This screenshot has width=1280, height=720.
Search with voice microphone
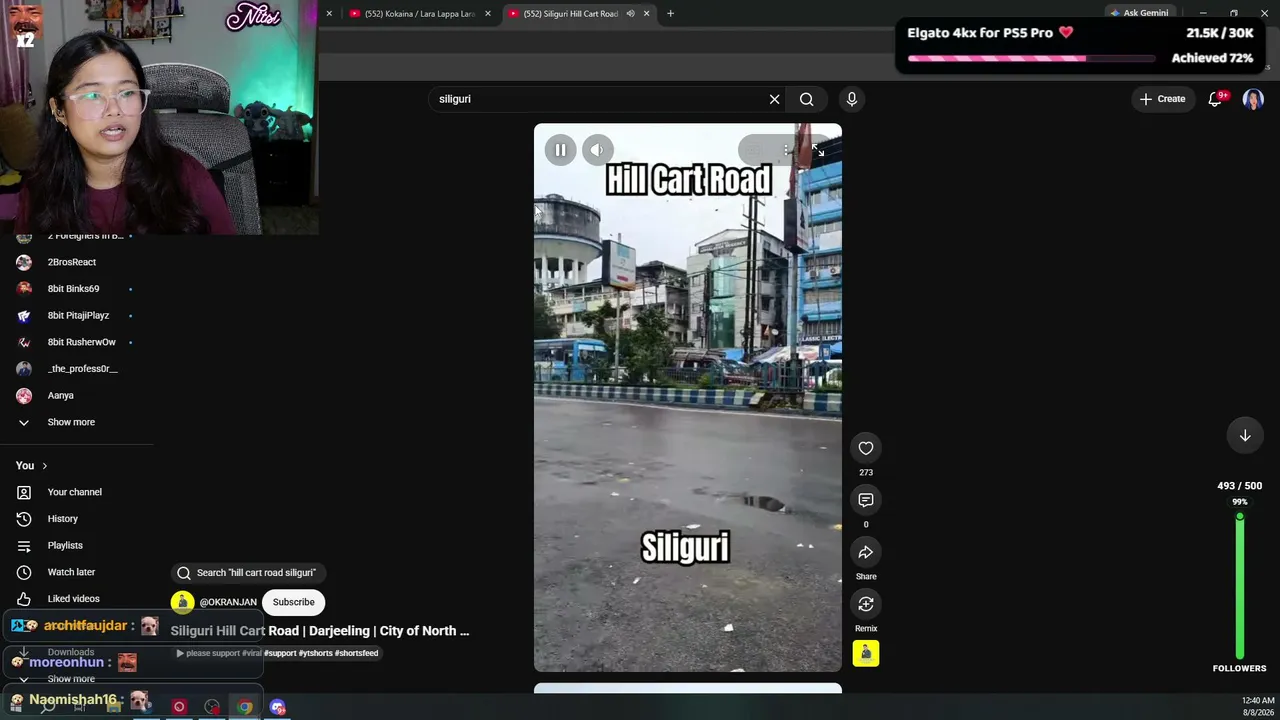point(852,99)
